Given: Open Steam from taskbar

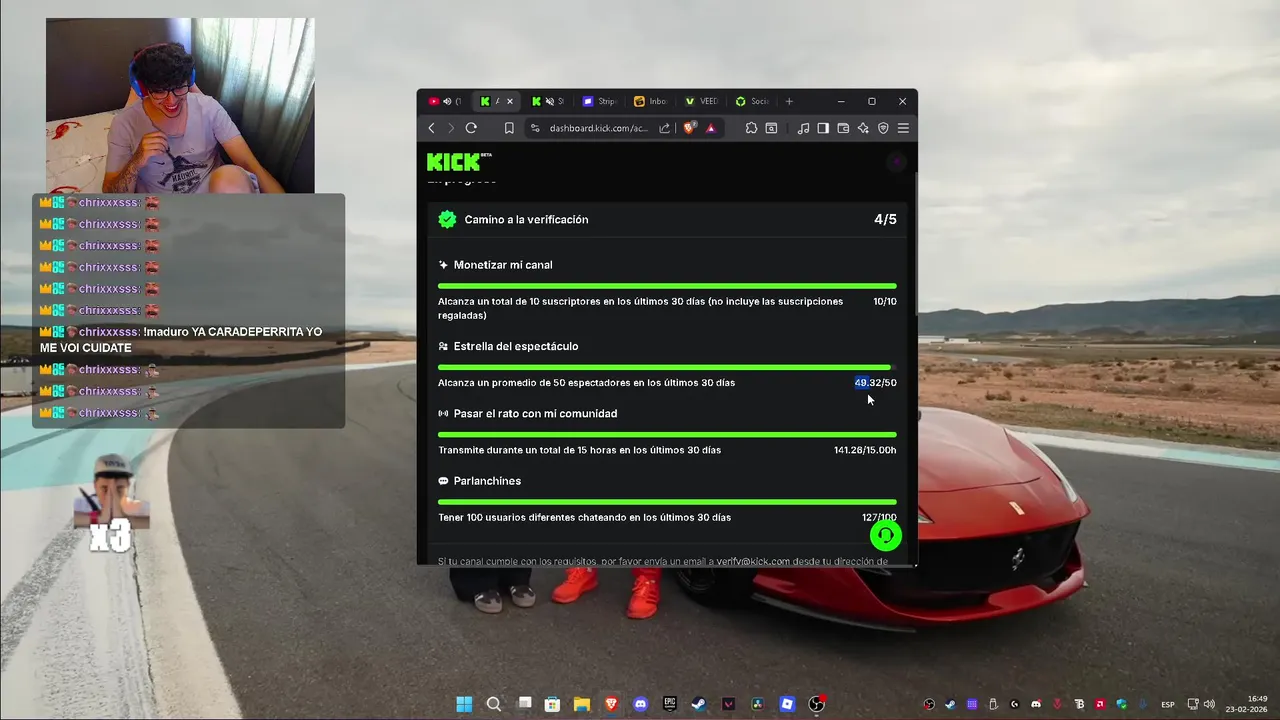Looking at the screenshot, I should coord(699,704).
